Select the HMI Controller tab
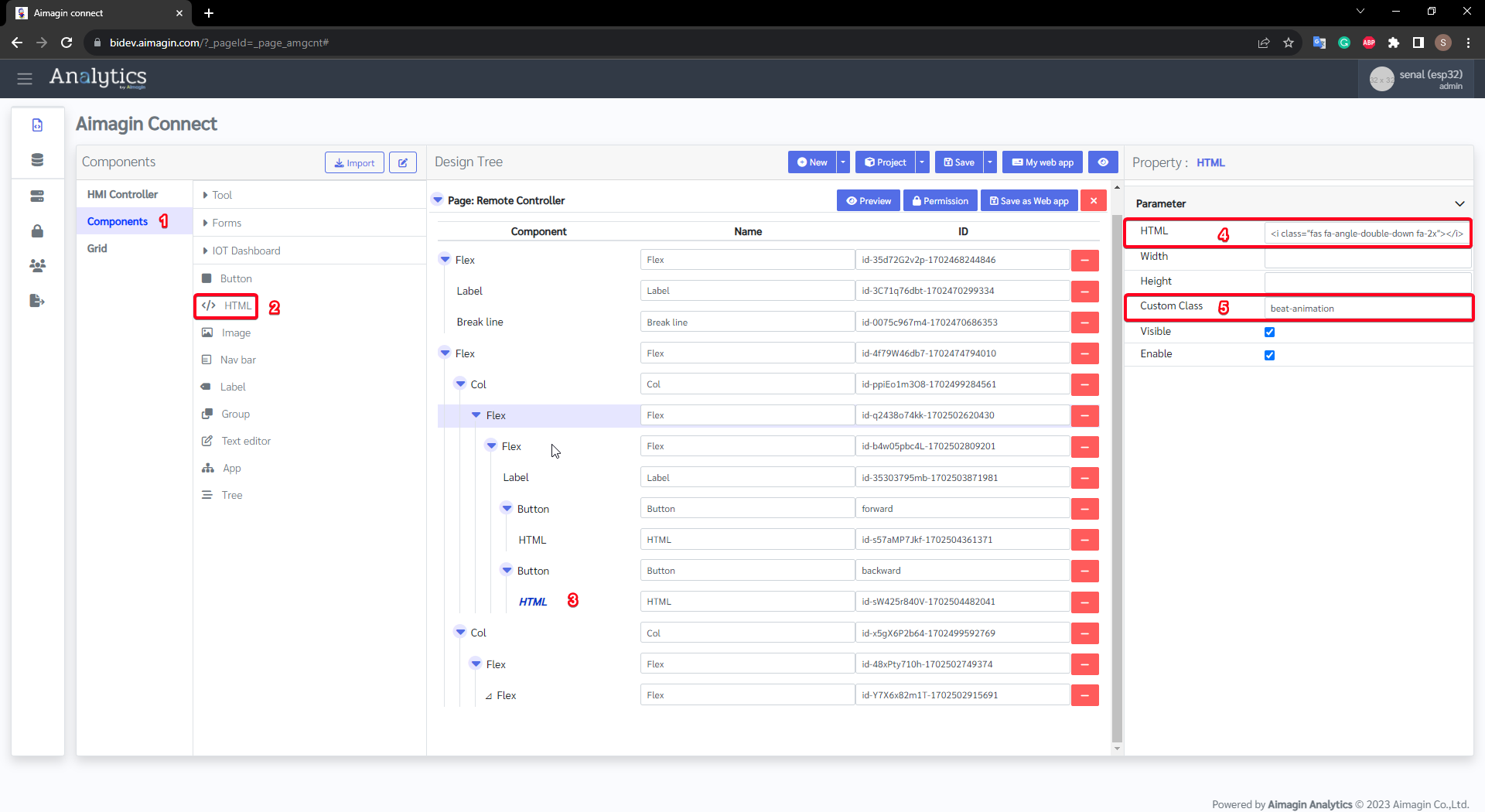1485x812 pixels. coord(122,194)
